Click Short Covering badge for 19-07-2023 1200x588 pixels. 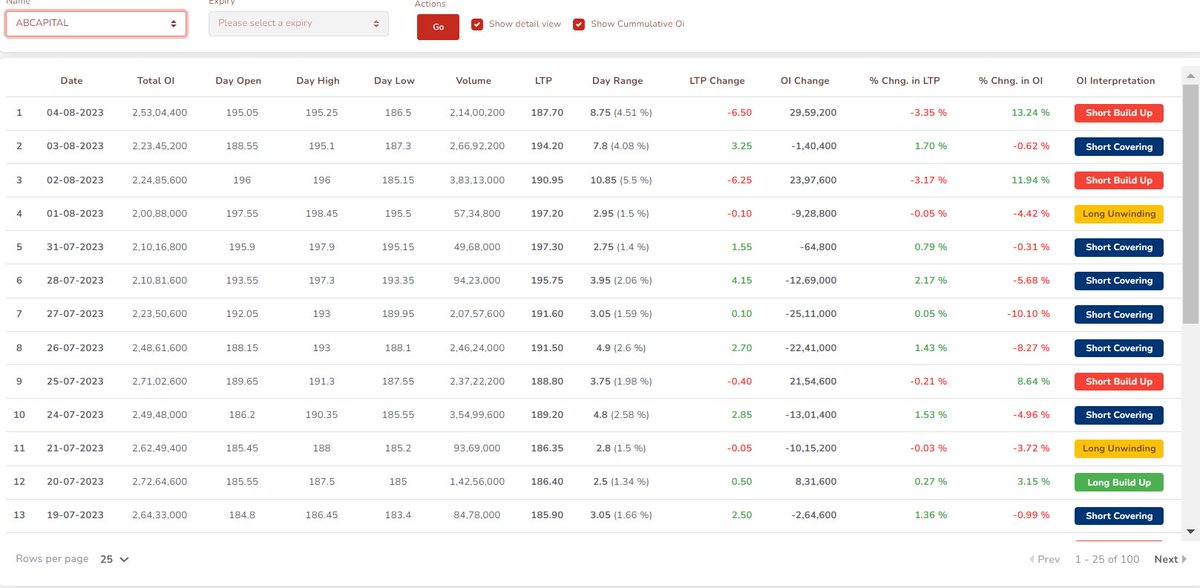tap(1118, 516)
